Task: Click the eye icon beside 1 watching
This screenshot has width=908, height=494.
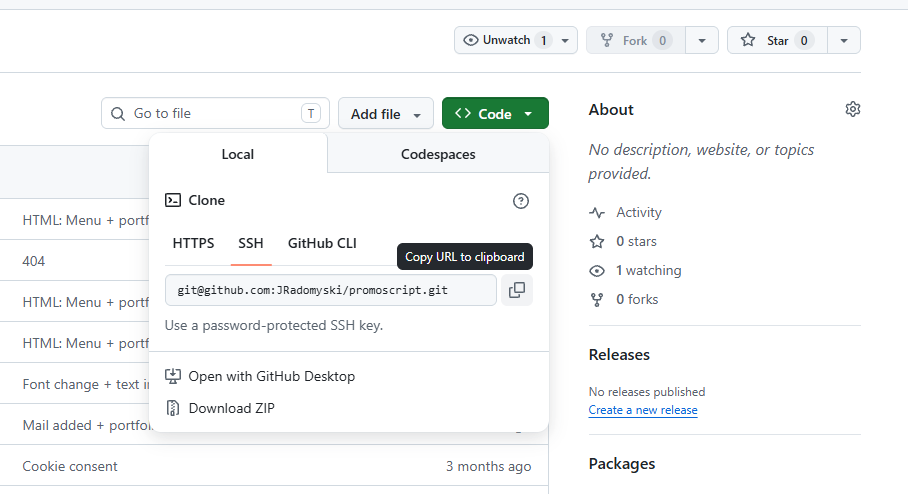Action: pyautogui.click(x=597, y=271)
